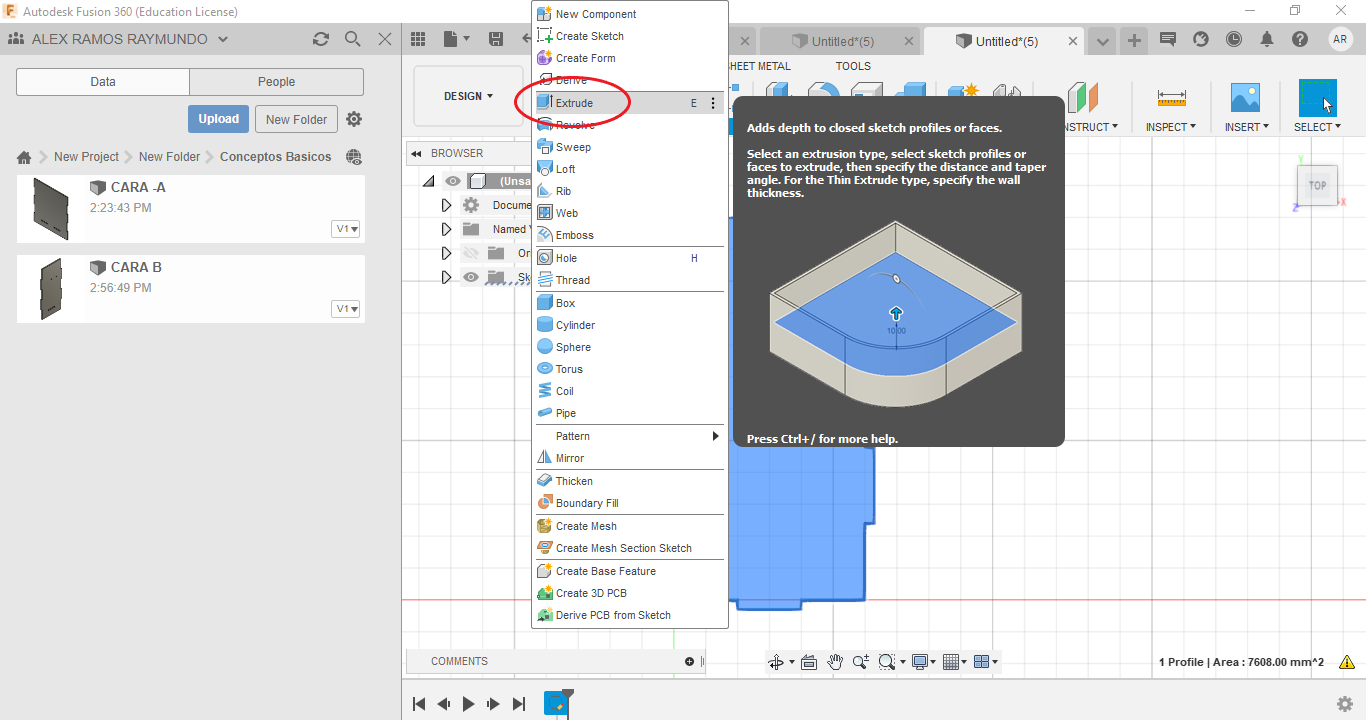Screen dimensions: 1366x720
Task: Go to New Project breadcrumb
Action: coord(86,157)
